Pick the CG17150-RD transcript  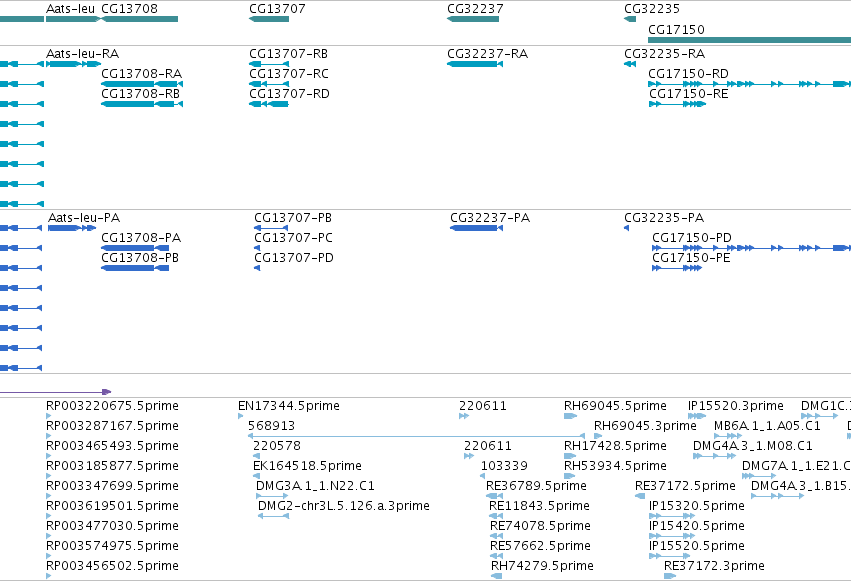tap(750, 84)
